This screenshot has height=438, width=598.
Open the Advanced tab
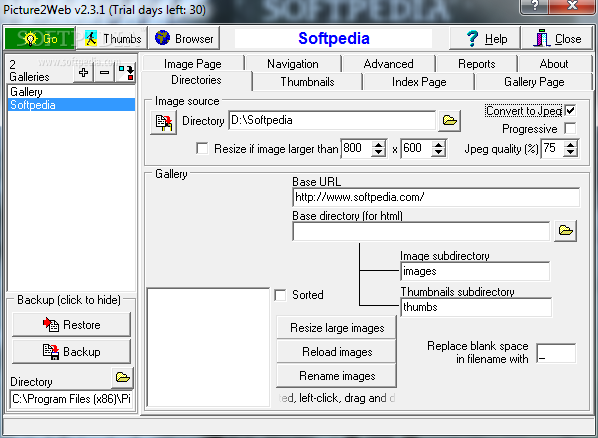click(x=389, y=64)
